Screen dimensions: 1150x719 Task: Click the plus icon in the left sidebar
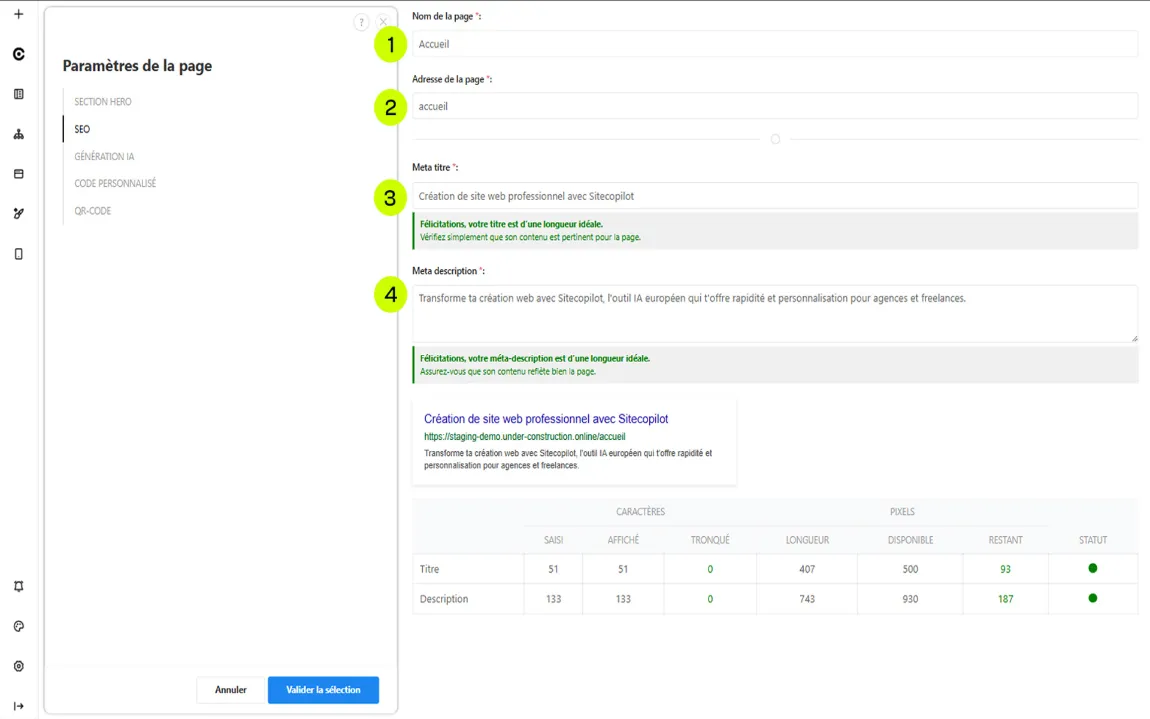(18, 14)
